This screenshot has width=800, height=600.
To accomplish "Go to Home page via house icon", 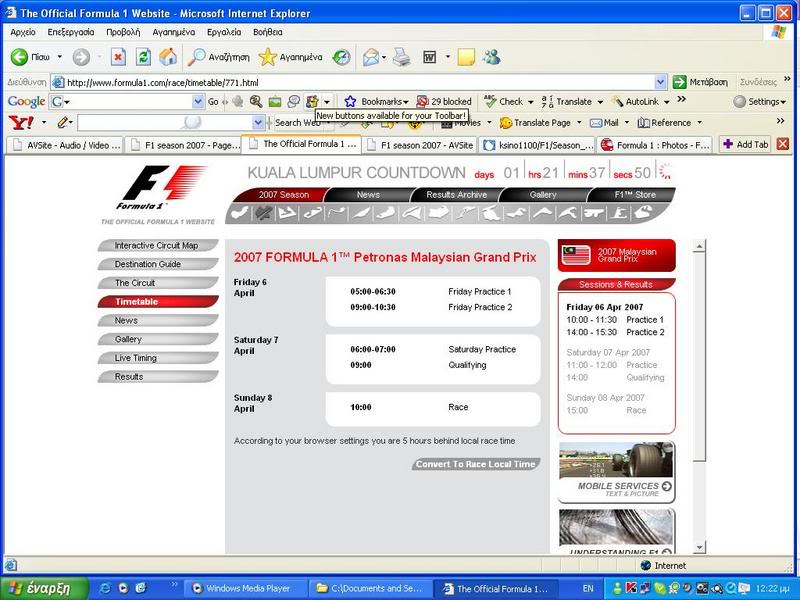I will point(168,57).
